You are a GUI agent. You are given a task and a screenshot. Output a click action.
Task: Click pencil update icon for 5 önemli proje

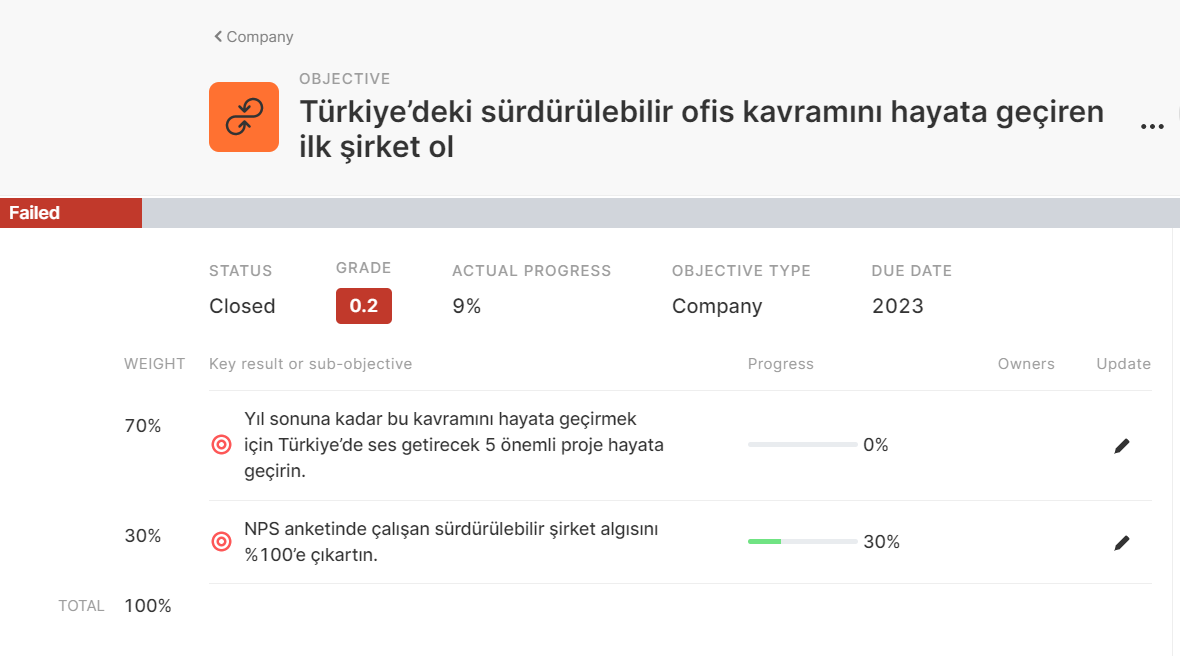(x=1122, y=446)
